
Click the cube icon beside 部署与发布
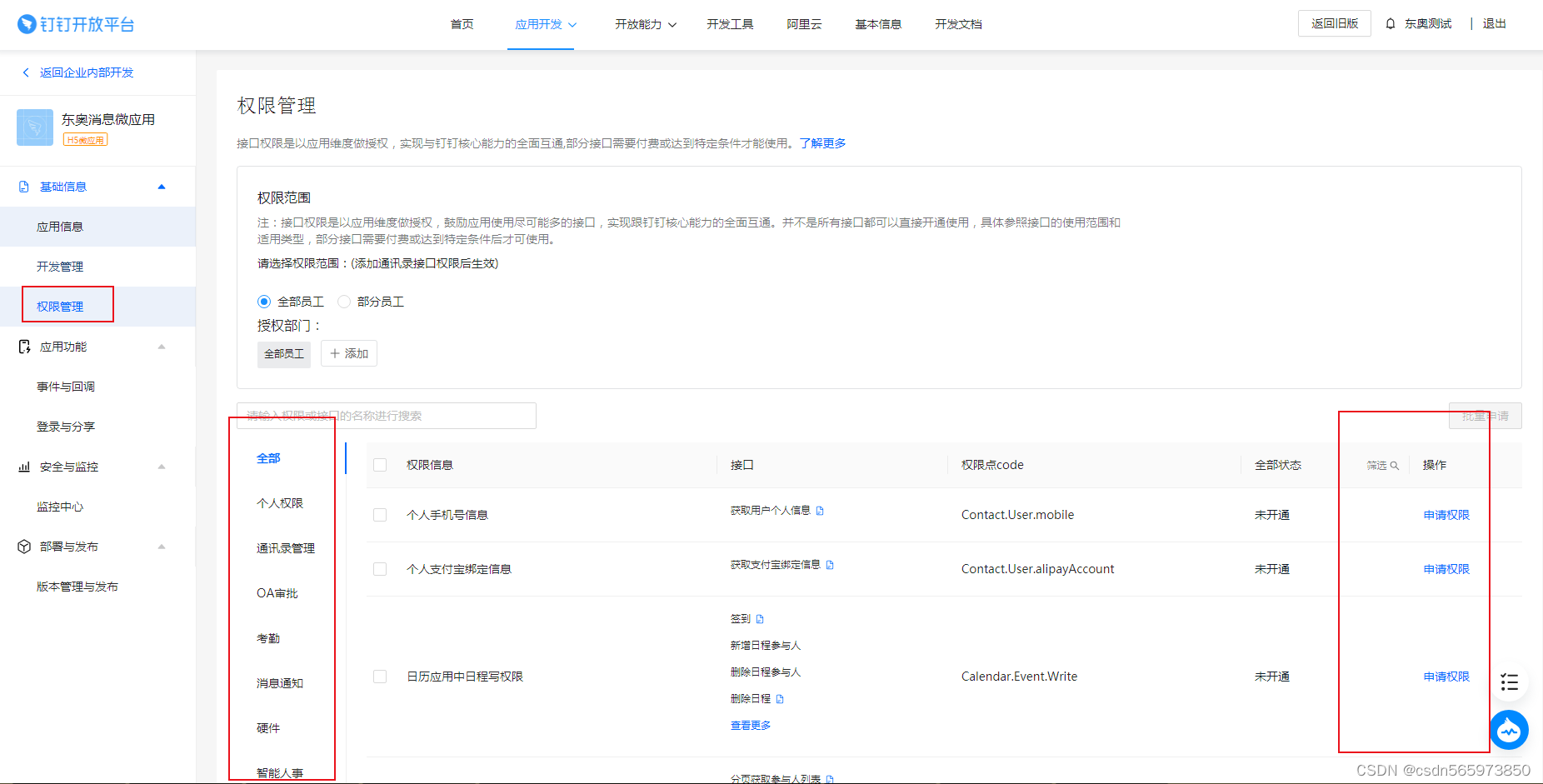point(24,547)
